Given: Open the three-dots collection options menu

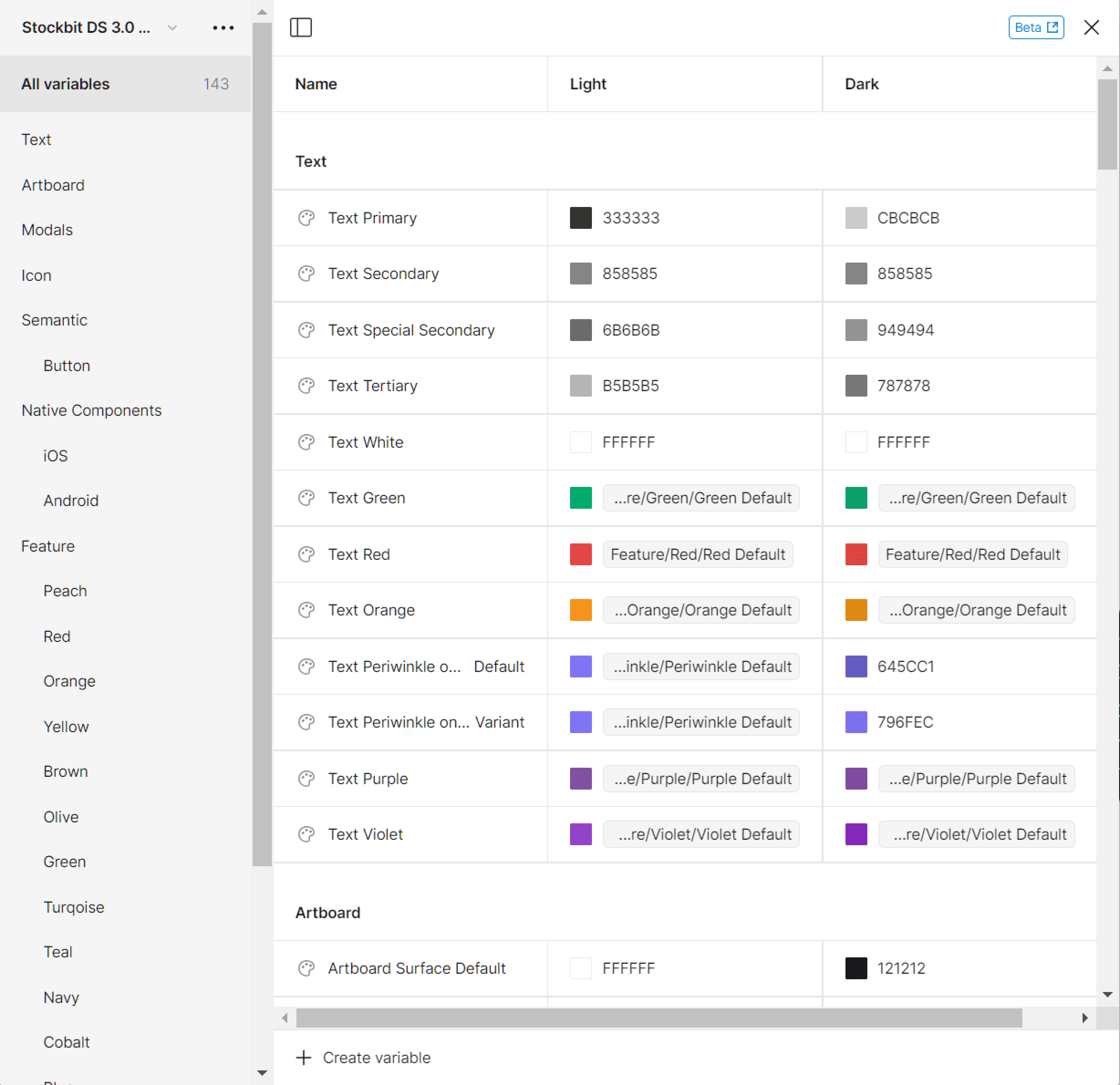Looking at the screenshot, I should click(x=223, y=27).
